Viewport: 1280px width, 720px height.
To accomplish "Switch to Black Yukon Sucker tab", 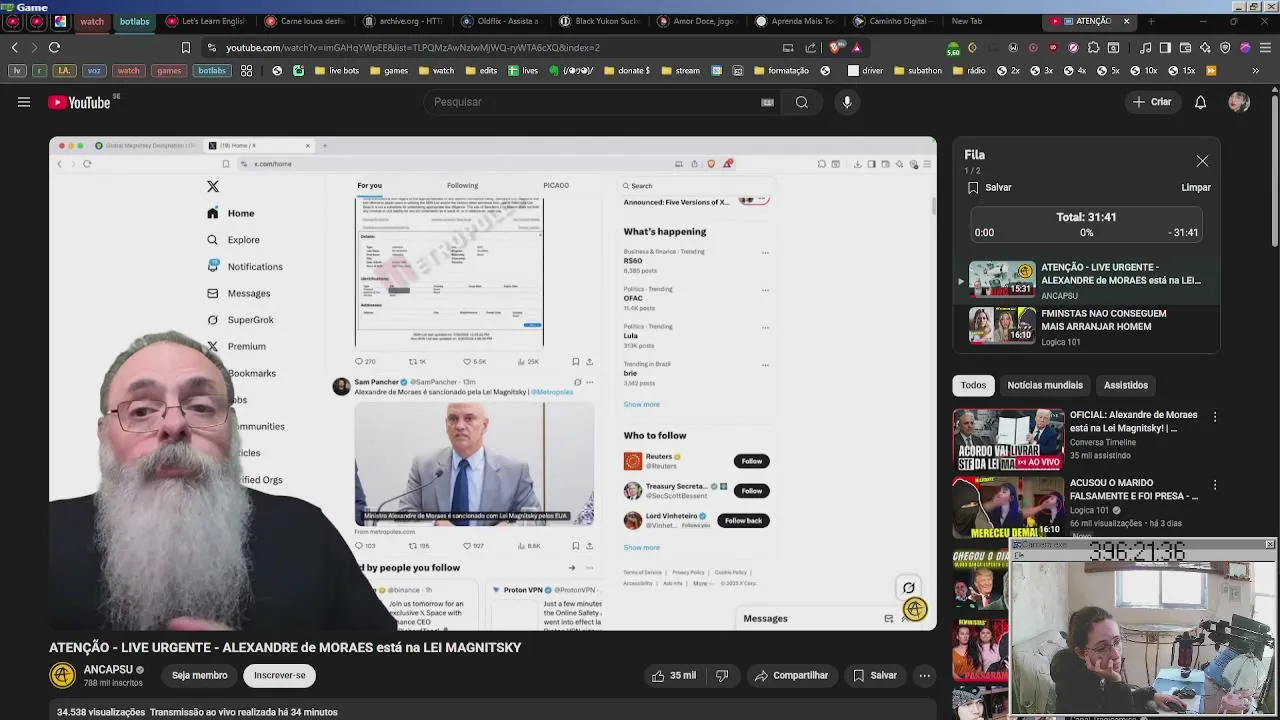I will tap(600, 21).
